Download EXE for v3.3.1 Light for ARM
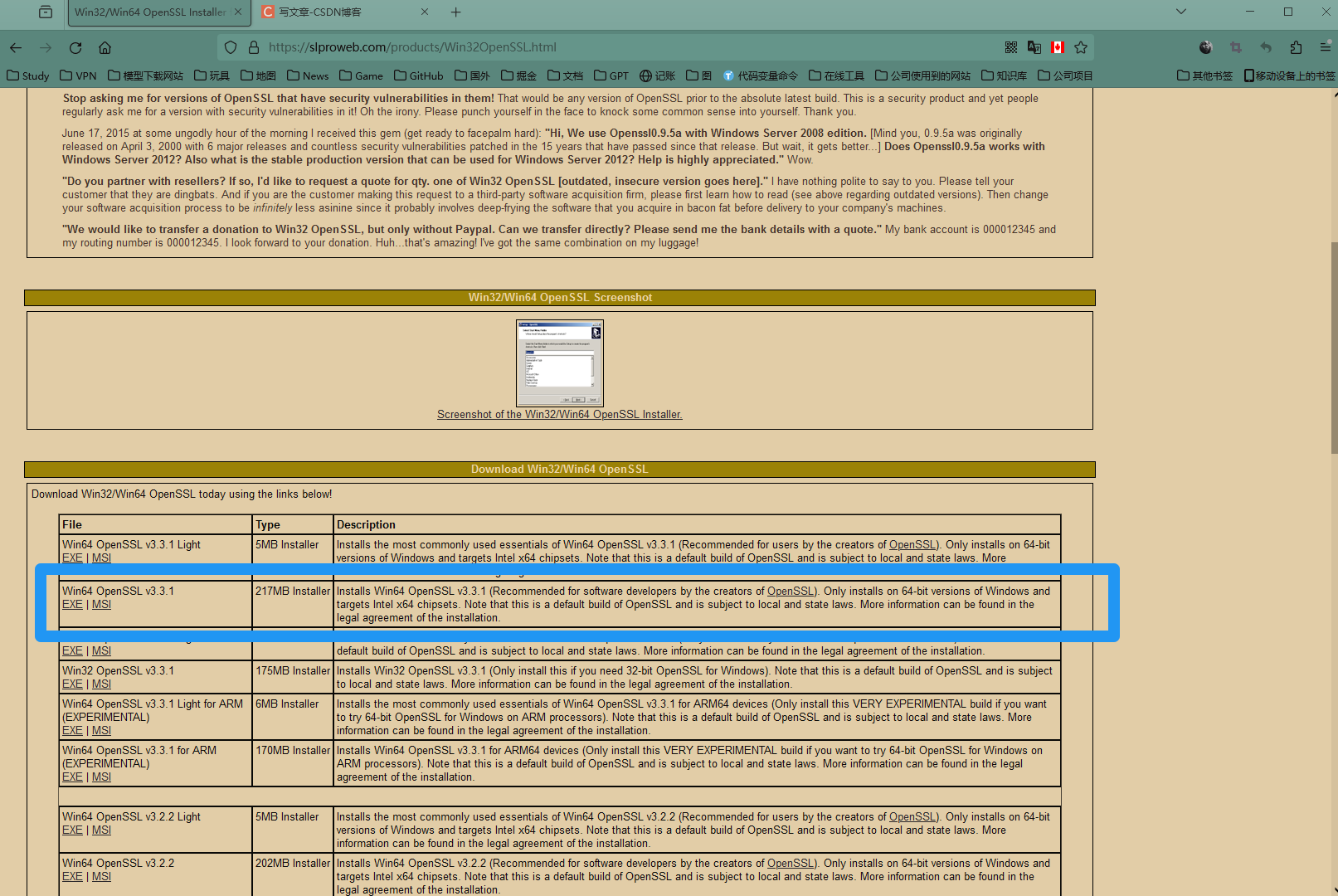Screen dimensions: 1338x896 [x=72, y=730]
